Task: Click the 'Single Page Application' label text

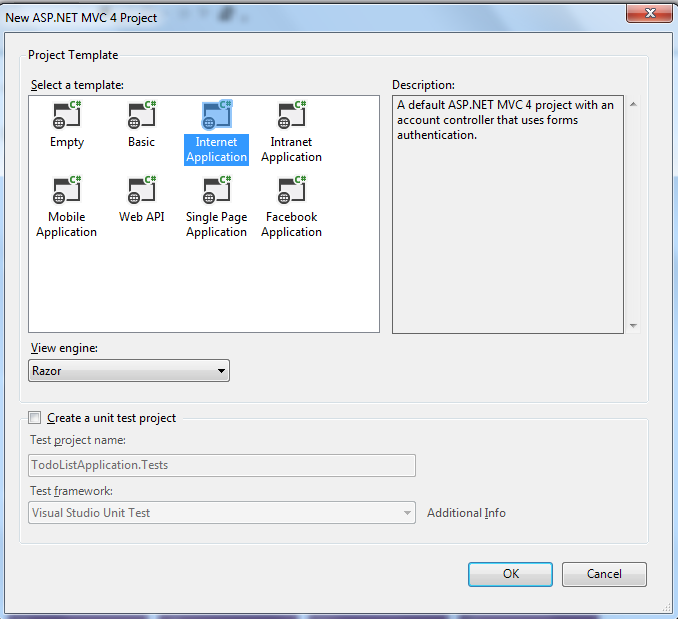Action: click(x=217, y=224)
